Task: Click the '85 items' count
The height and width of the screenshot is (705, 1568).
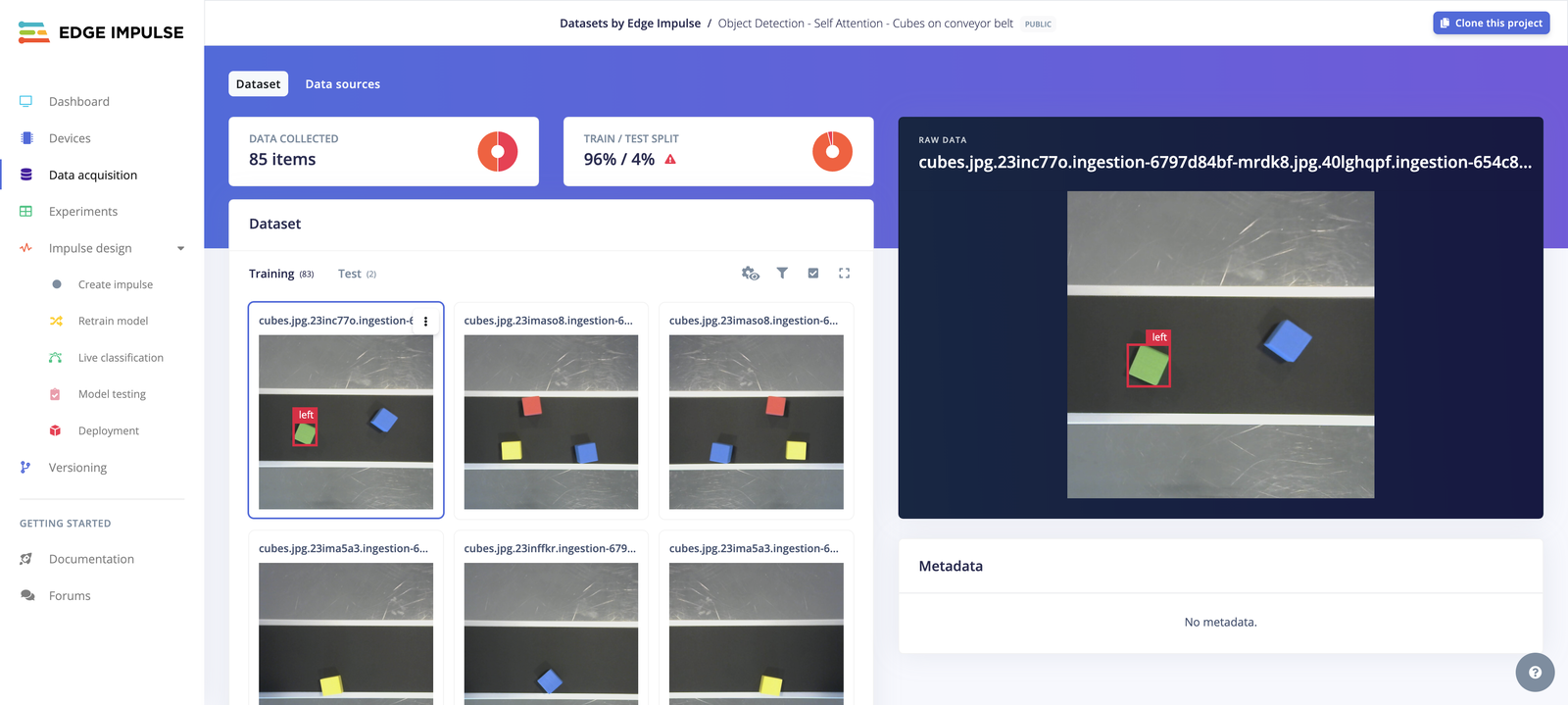Action: 282,160
